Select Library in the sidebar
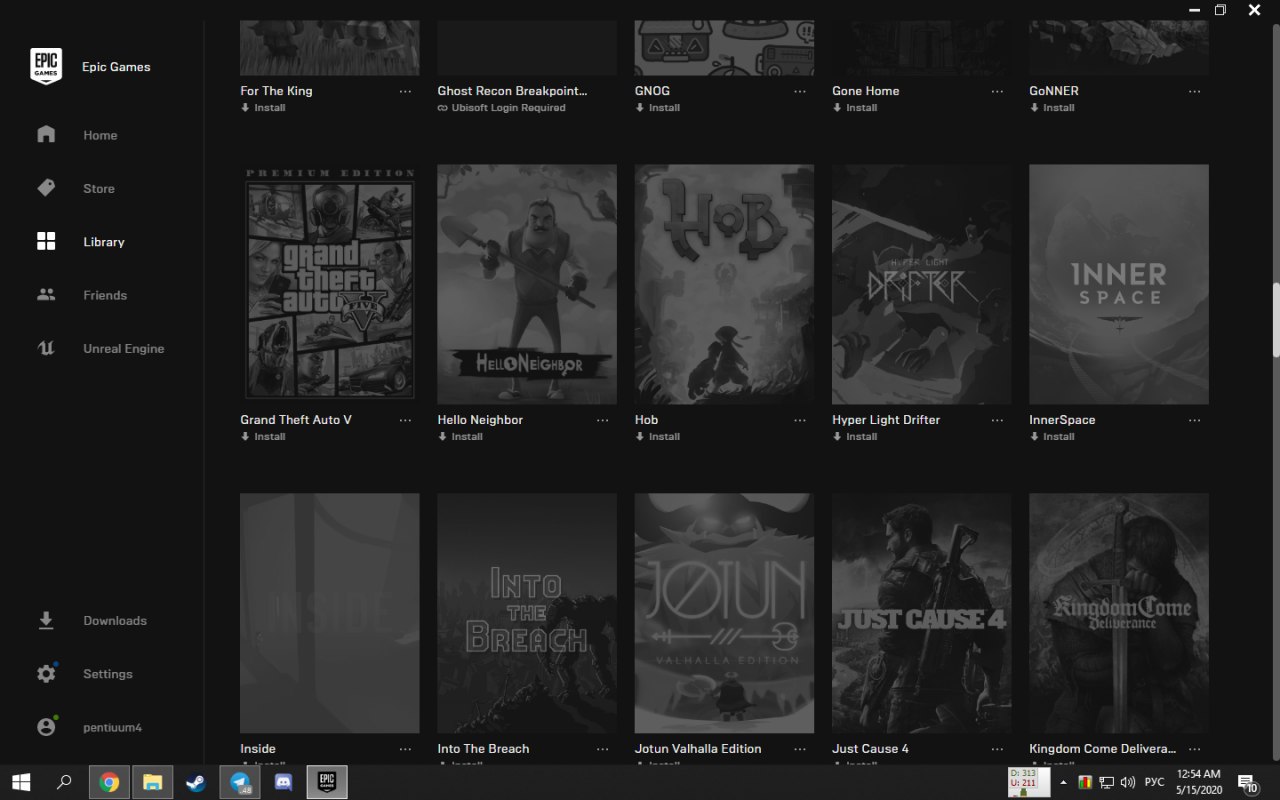Screen dimensions: 1280x800 (104, 242)
